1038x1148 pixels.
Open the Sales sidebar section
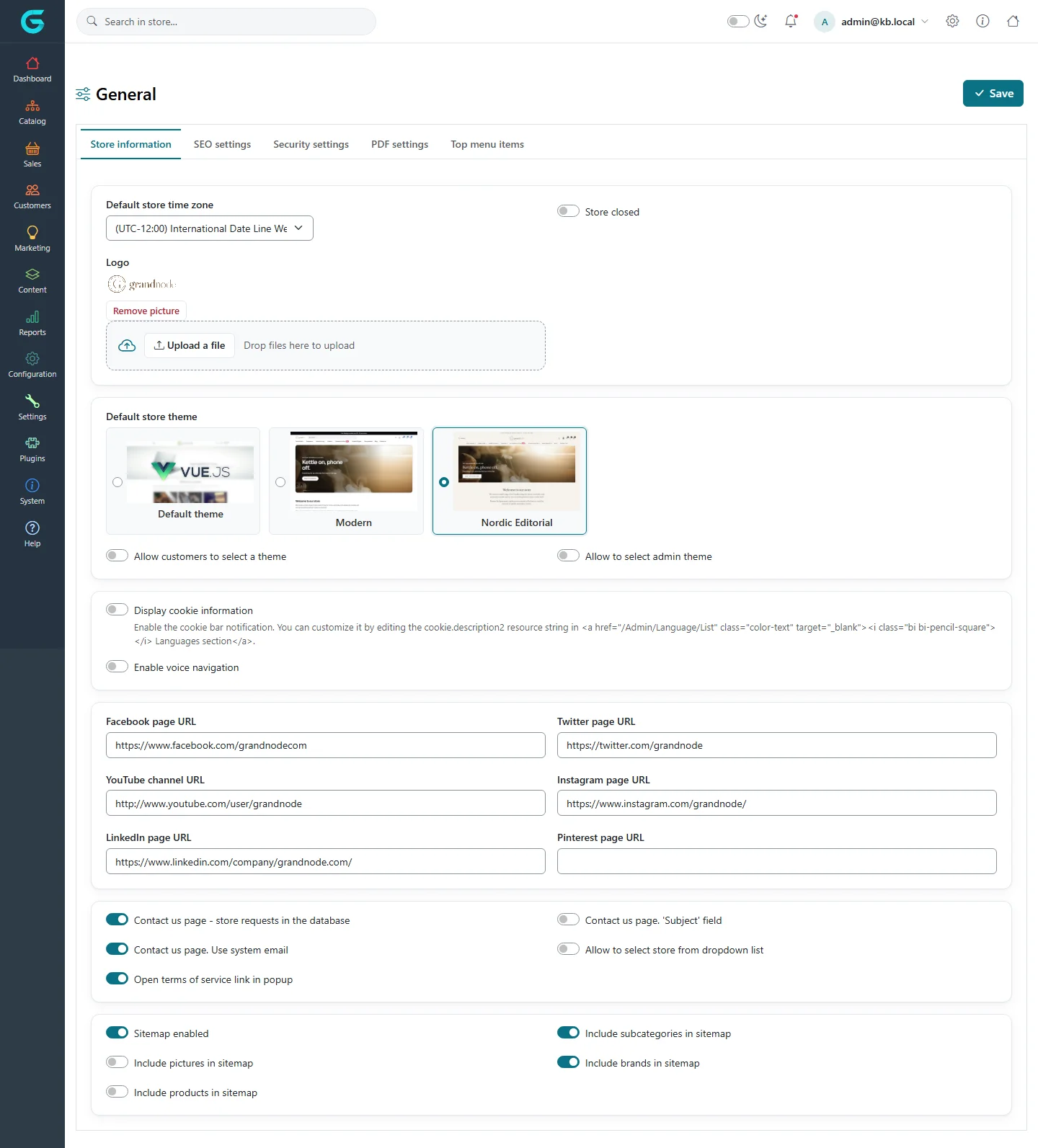[x=32, y=155]
